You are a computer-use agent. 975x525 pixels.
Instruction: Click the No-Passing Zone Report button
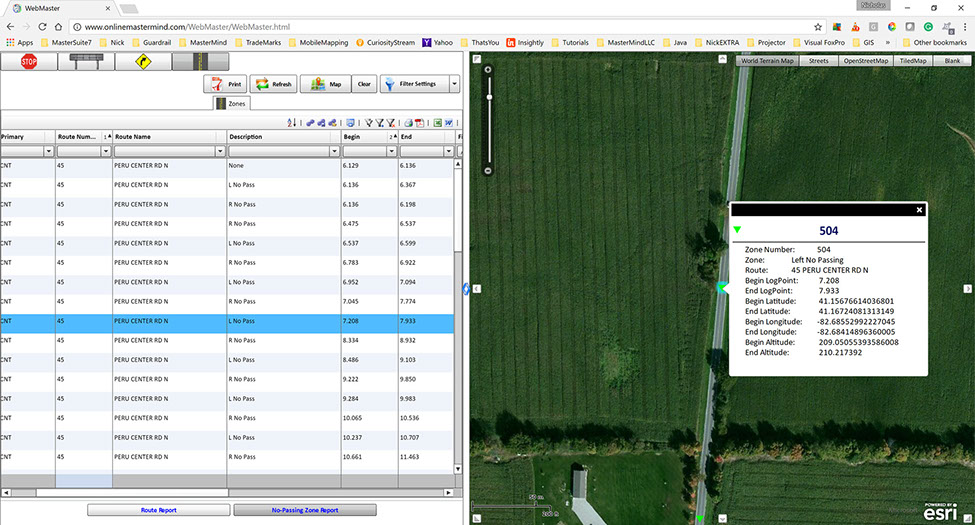[304, 510]
